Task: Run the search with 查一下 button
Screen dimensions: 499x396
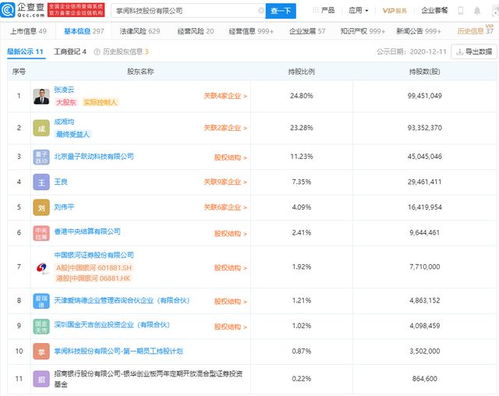Action: coord(281,11)
